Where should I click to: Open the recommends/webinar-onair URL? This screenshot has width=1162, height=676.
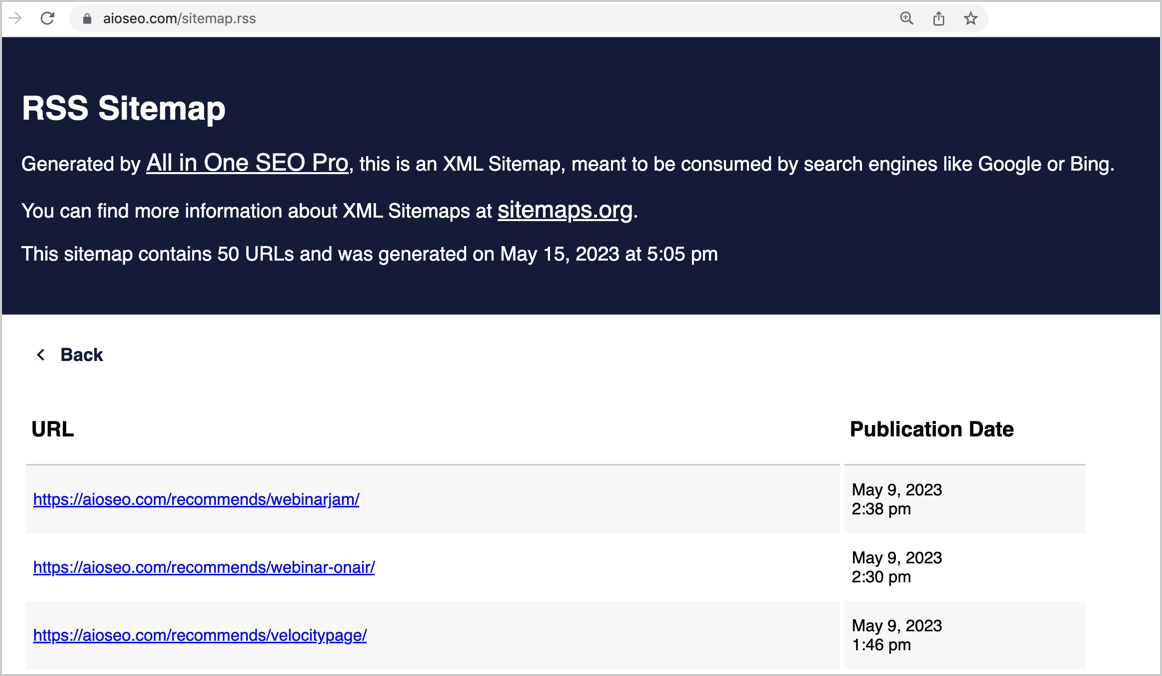pos(204,568)
